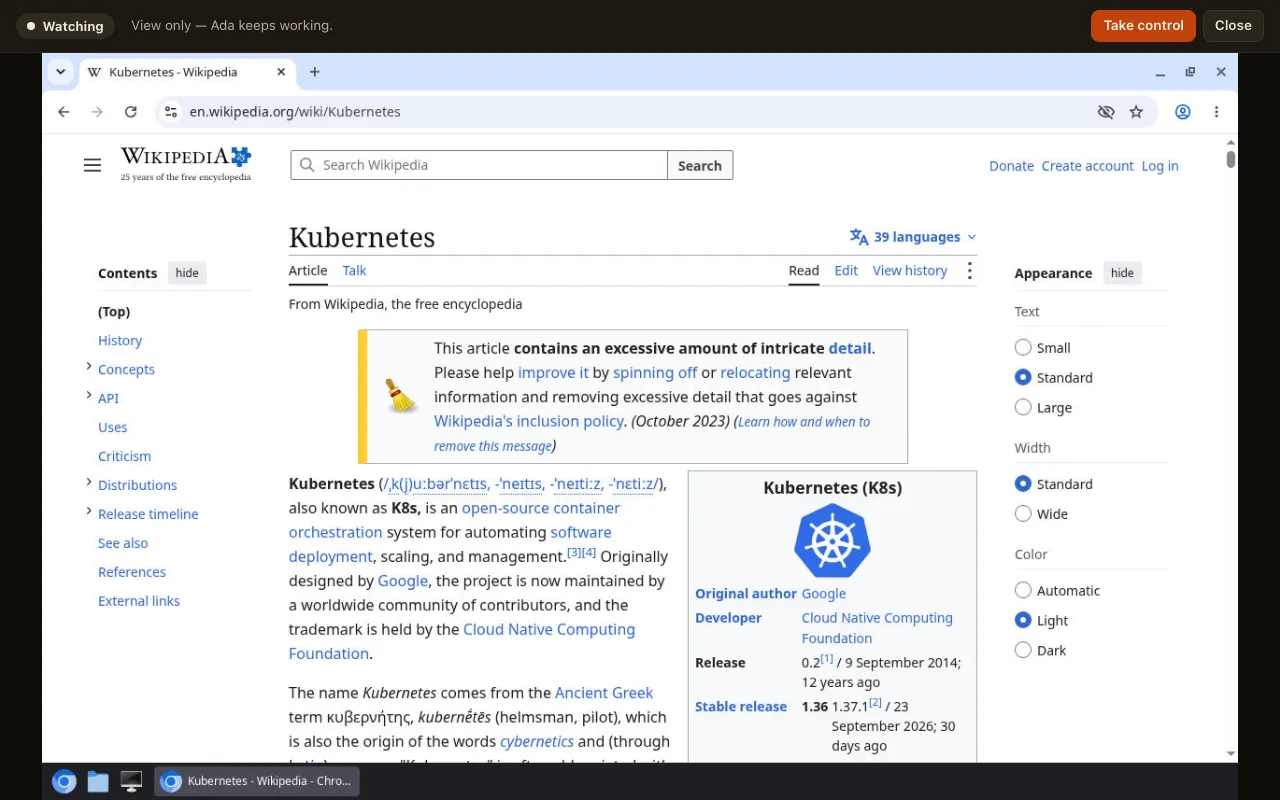Switch to the Talk tab

pyautogui.click(x=354, y=271)
